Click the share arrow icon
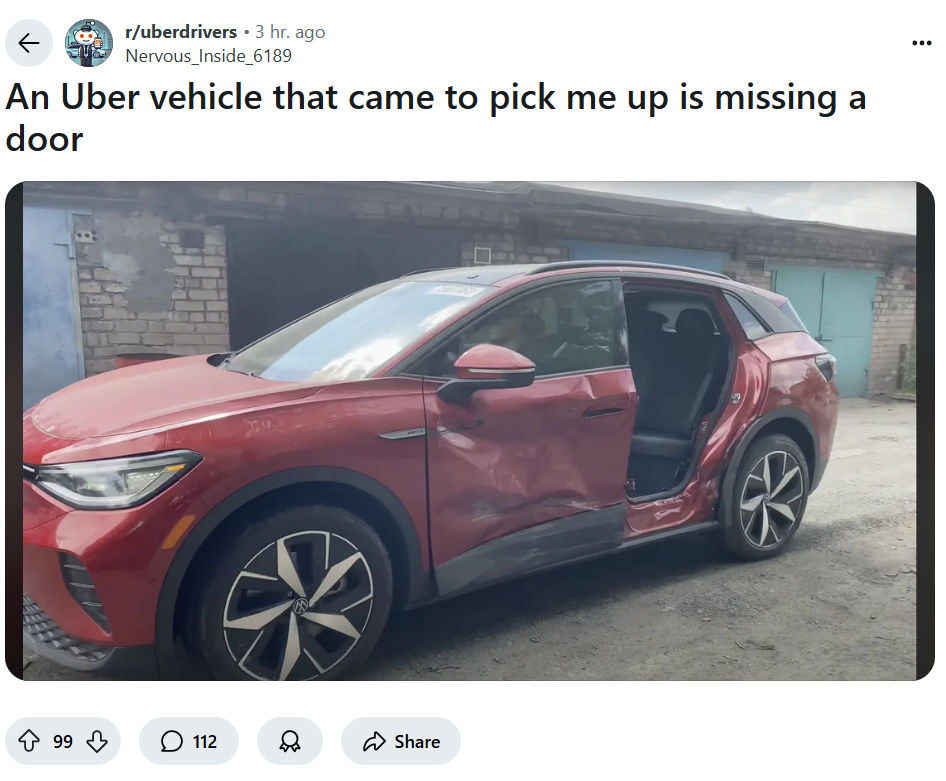The image size is (946, 781). pyautogui.click(x=374, y=741)
